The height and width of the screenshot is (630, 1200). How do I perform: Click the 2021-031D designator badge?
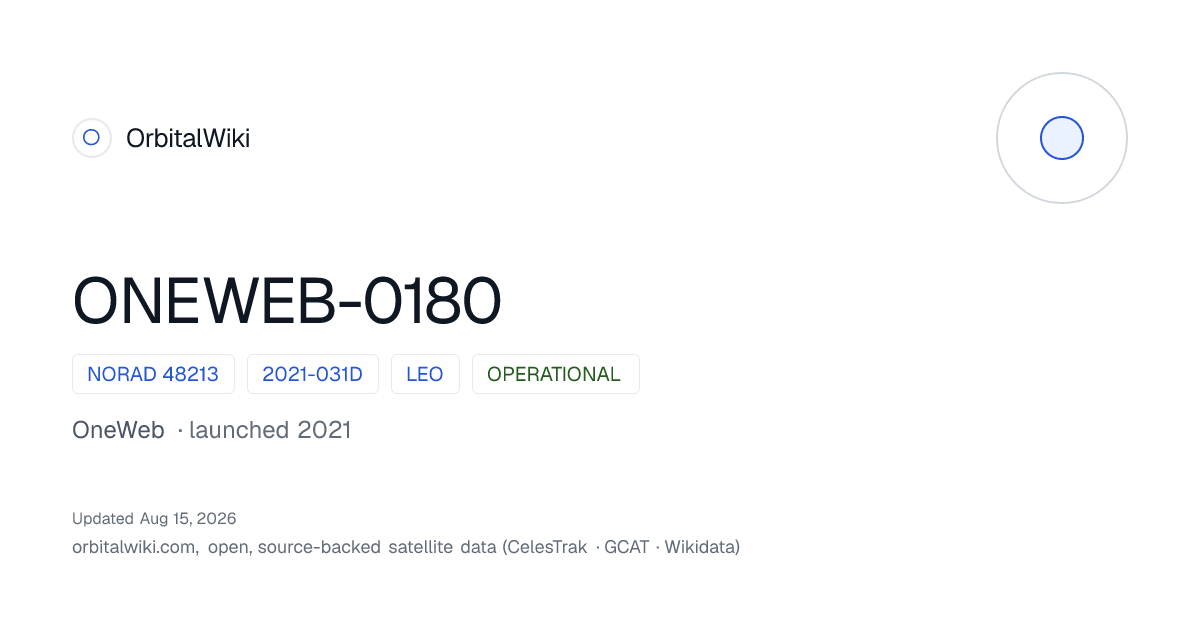pos(313,374)
